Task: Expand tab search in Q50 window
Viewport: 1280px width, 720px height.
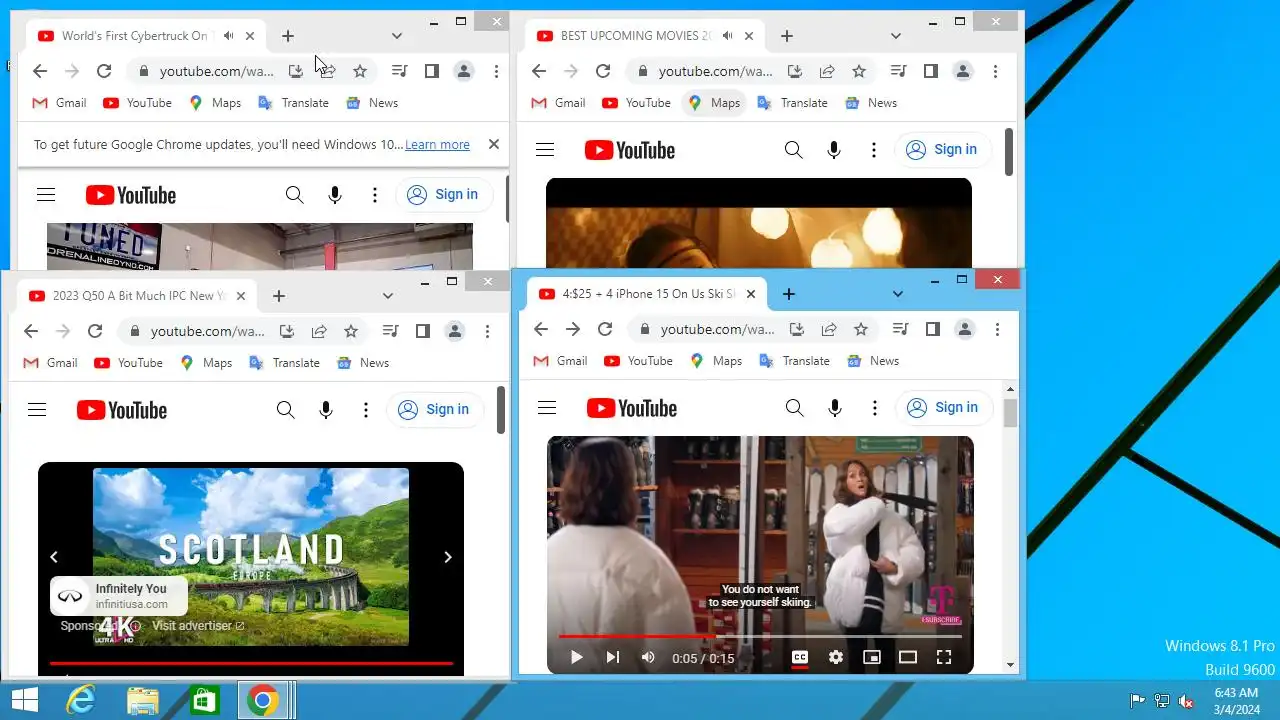Action: [x=388, y=296]
